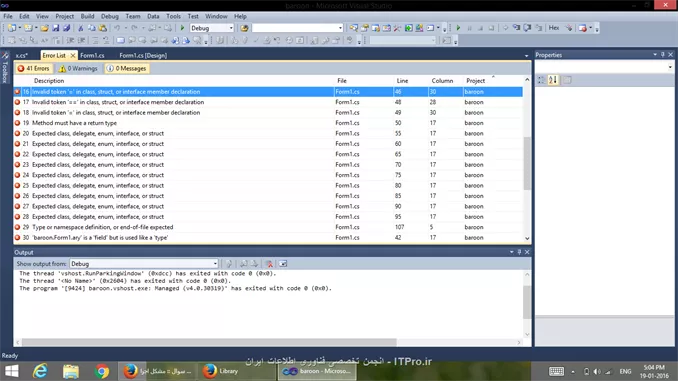Click the Break All pause icon
This screenshot has width=678, height=381.
point(470,28)
